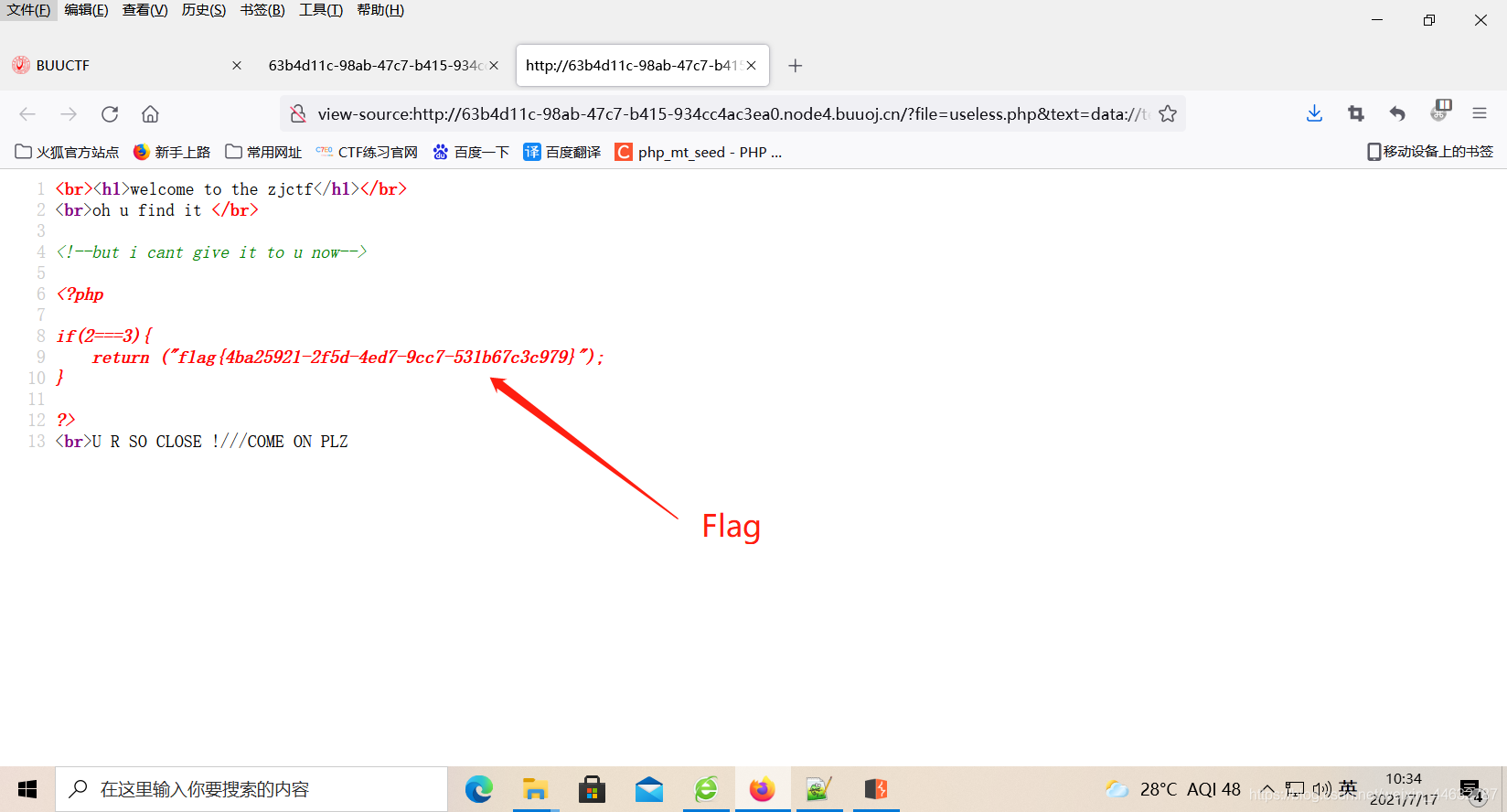Open the downloads panel
The width and height of the screenshot is (1507, 812).
[x=1314, y=113]
